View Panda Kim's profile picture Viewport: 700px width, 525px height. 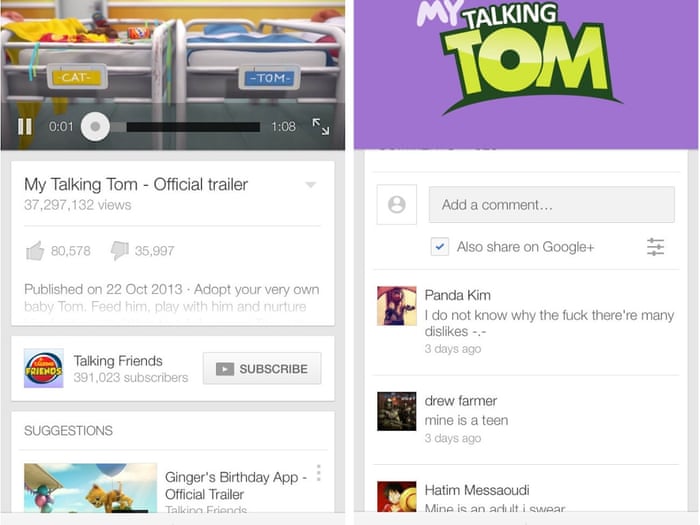coord(396,306)
